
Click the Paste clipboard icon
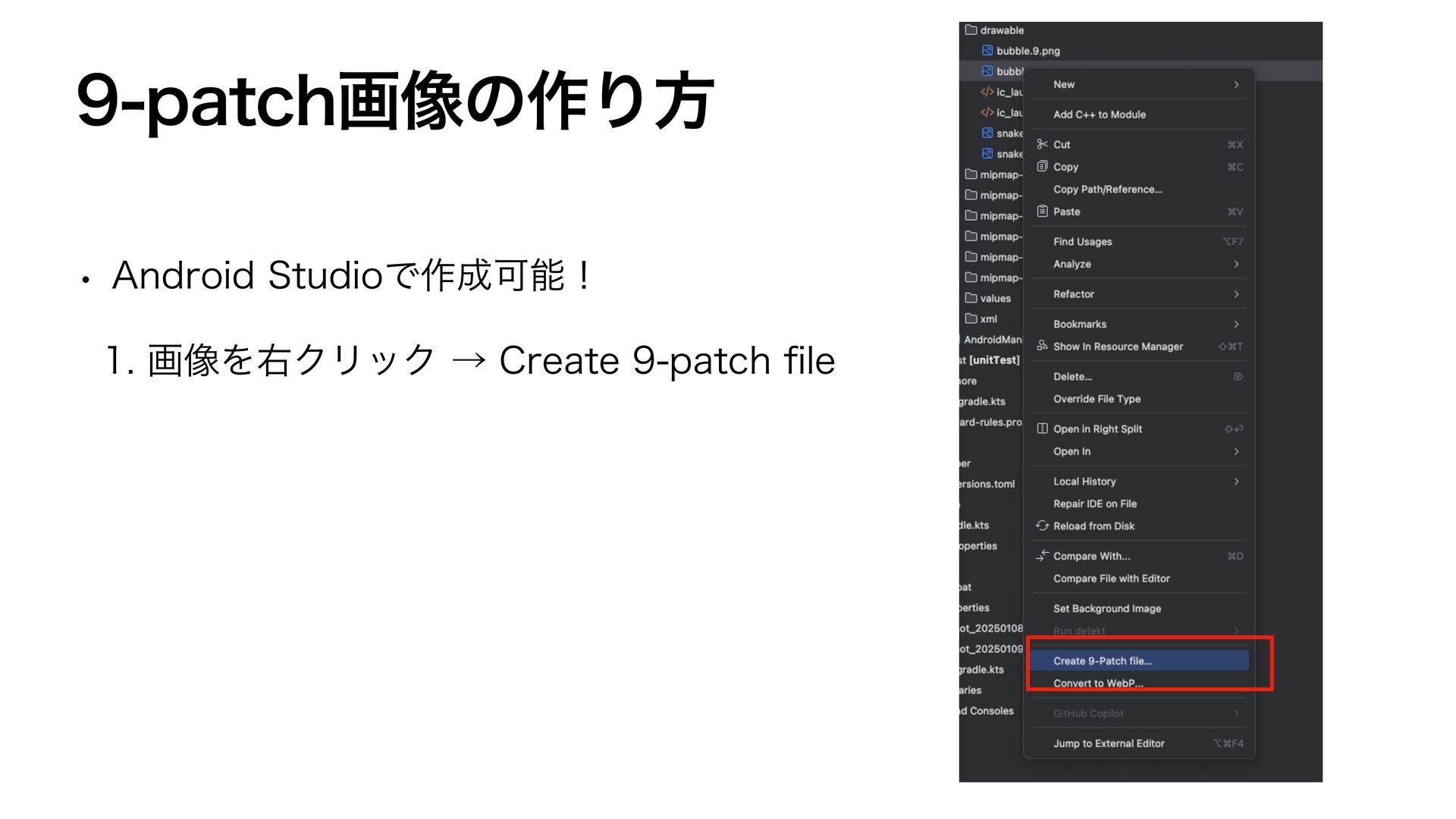1043,212
